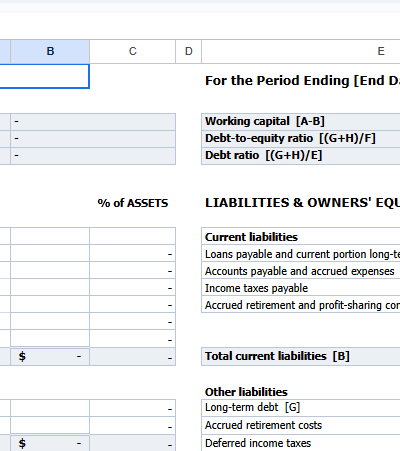
Task: Select column E header
Action: (301, 51)
